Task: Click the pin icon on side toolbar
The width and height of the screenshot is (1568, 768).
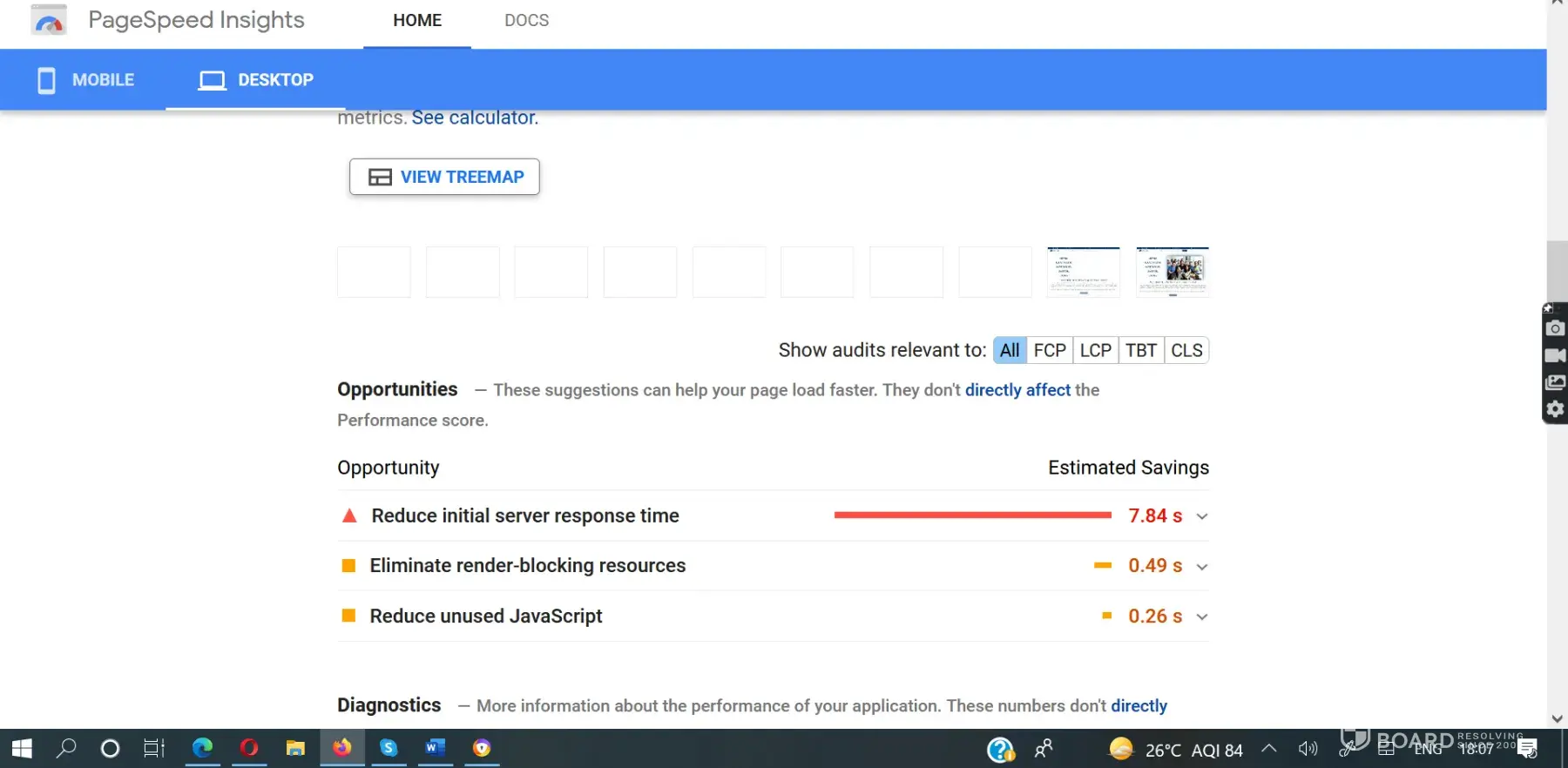Action: pos(1548,308)
